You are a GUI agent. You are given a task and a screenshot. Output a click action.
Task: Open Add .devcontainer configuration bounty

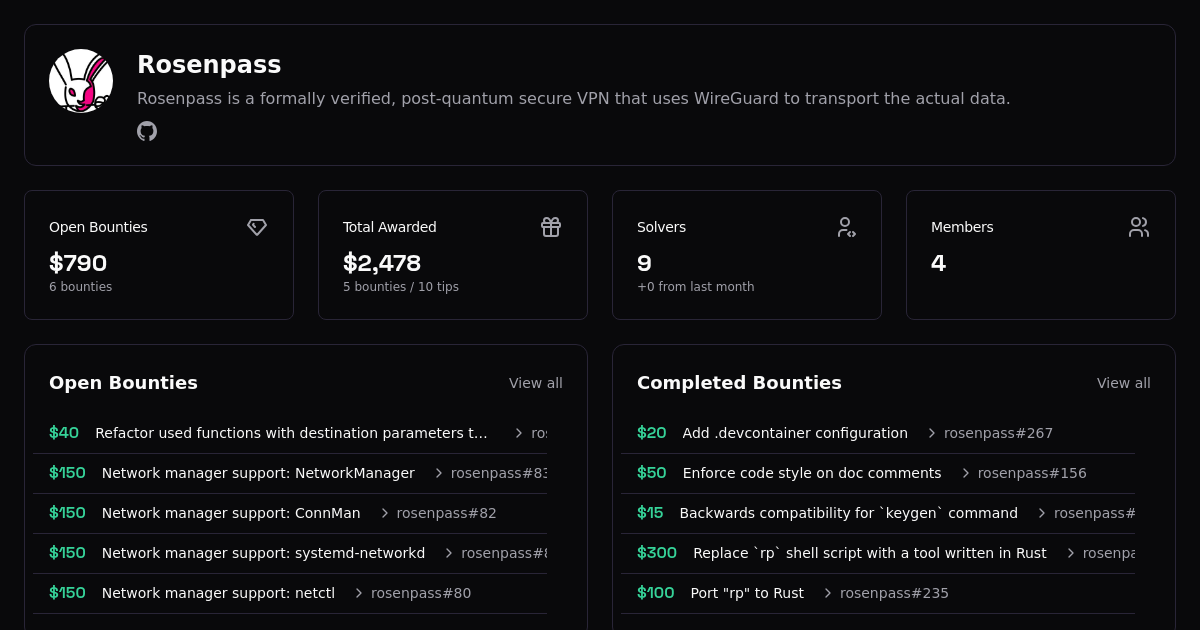795,433
